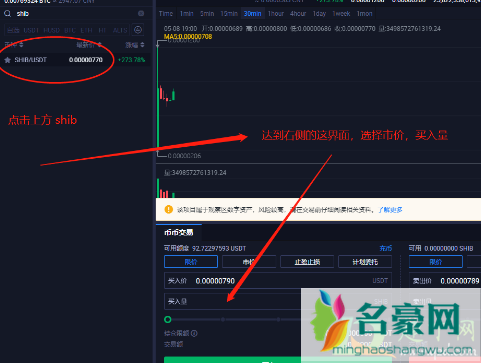Click the 了解更多 learn more link
This screenshot has width=481, height=363.
pos(390,210)
